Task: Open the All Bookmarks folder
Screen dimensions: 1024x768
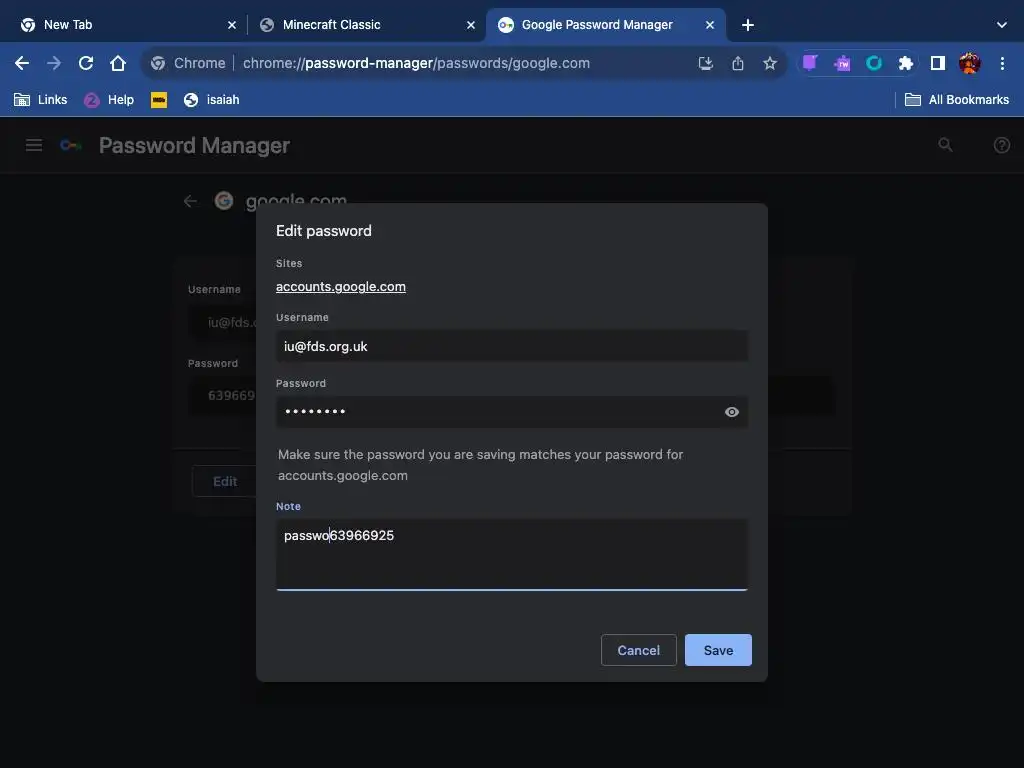Action: [957, 100]
